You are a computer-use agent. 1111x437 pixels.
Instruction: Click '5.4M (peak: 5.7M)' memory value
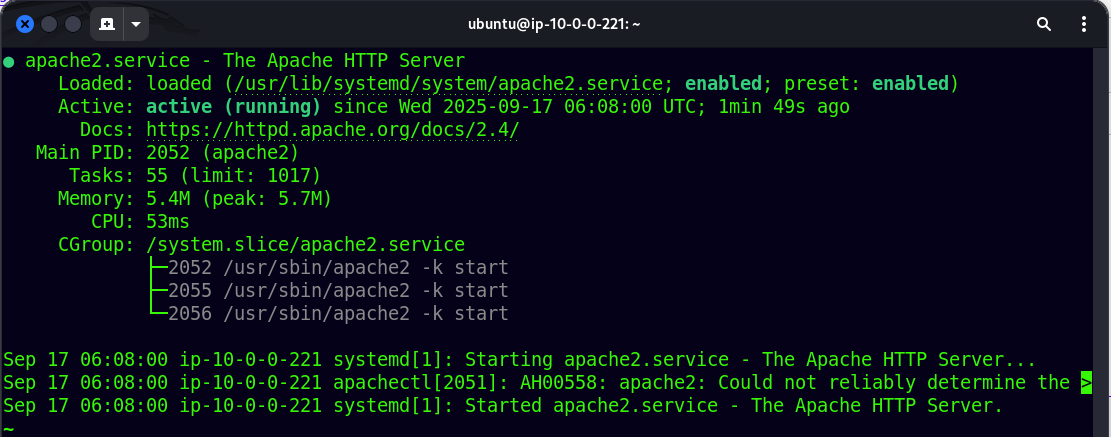(x=239, y=199)
